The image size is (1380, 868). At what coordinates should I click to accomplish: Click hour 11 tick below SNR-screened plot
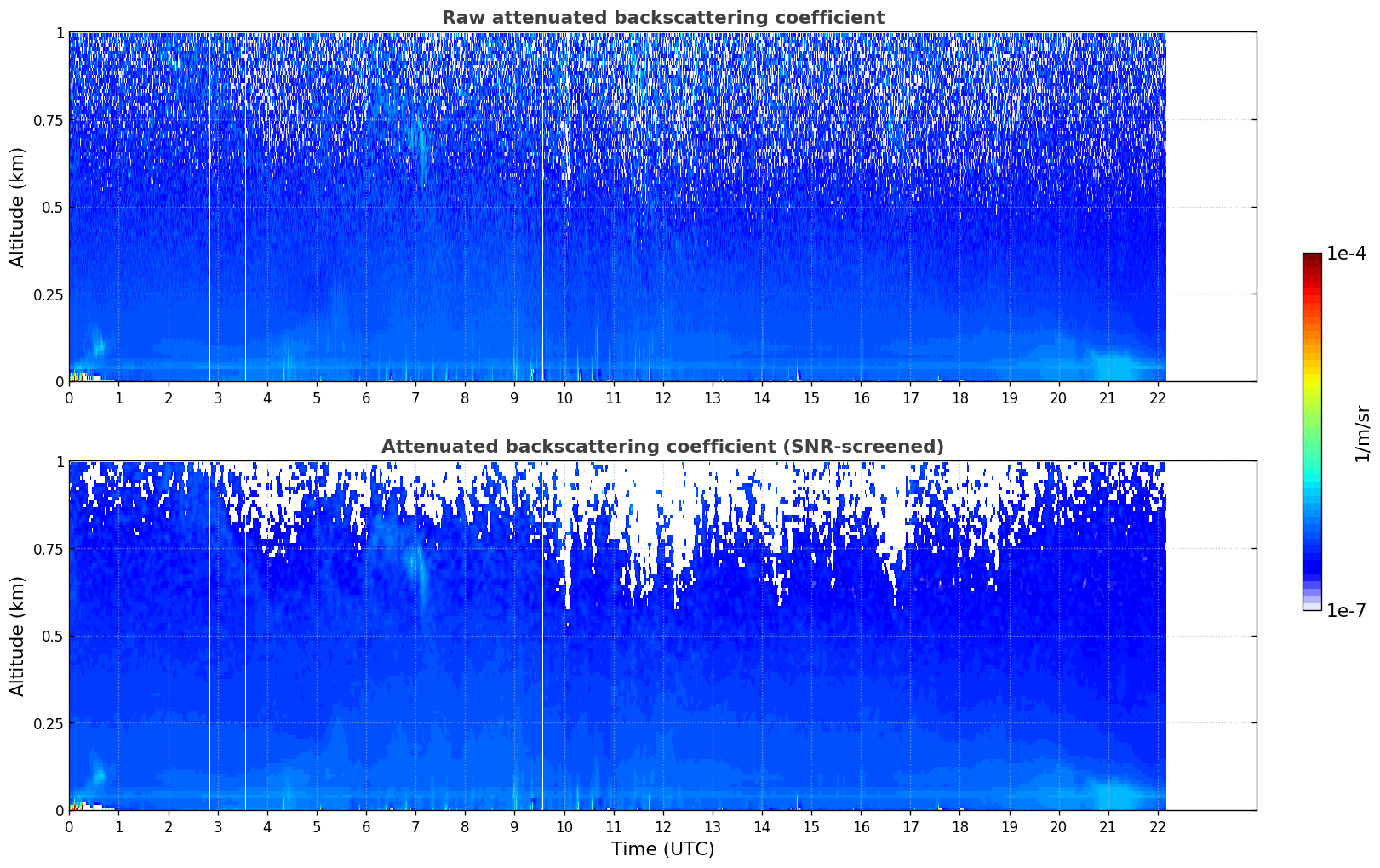[x=613, y=826]
